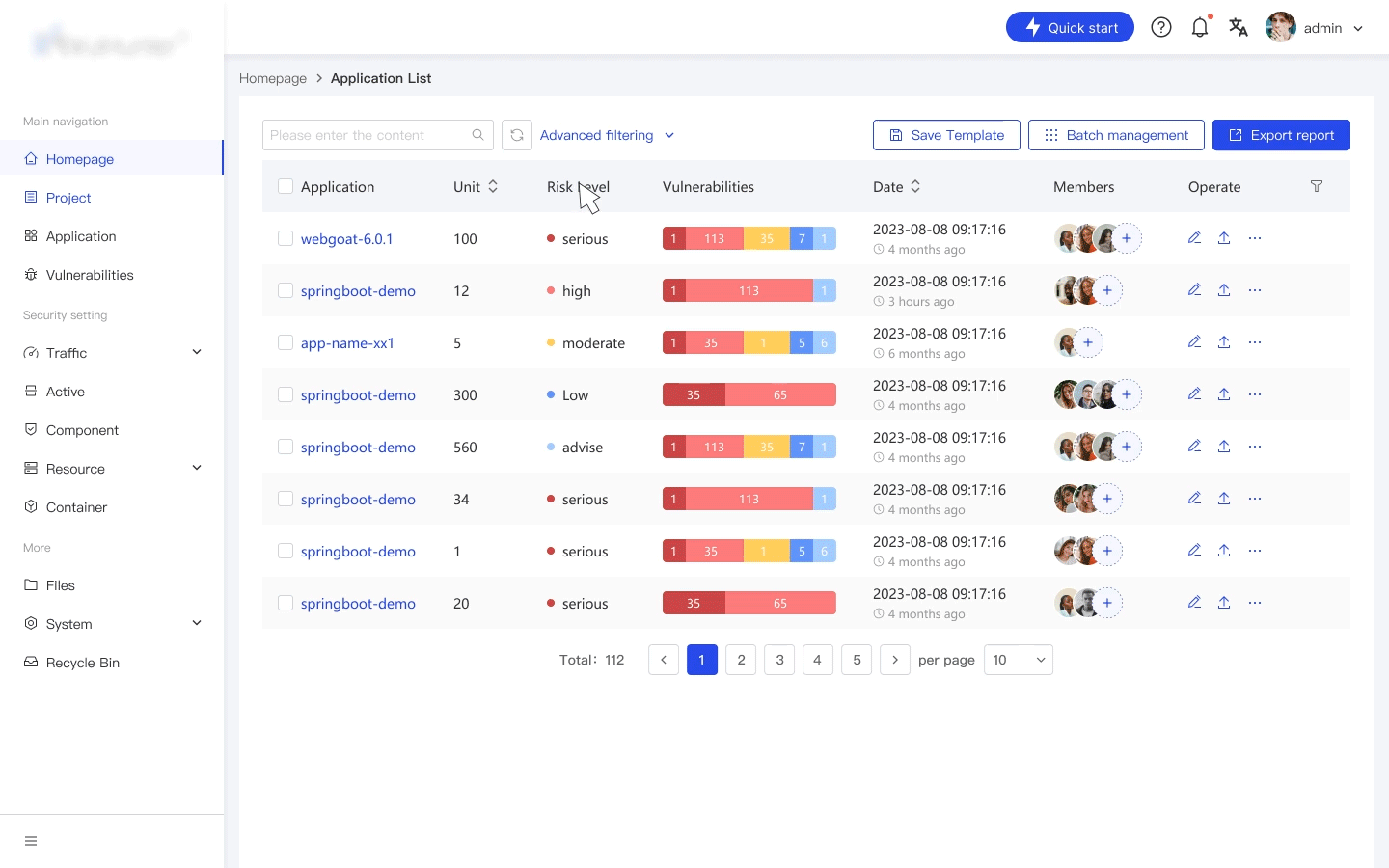Click upload icon in the unit 1 row
This screenshot has width=1389, height=868.
coord(1224,550)
